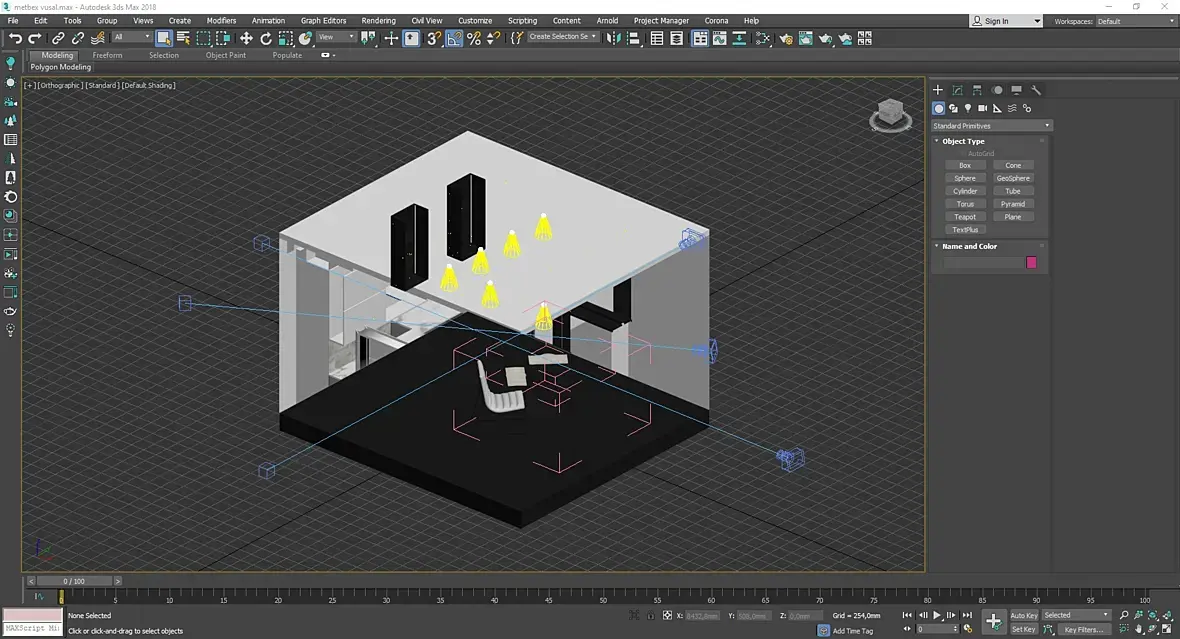1180x639 pixels.
Task: Click the pink object color swatch
Action: 1031,263
